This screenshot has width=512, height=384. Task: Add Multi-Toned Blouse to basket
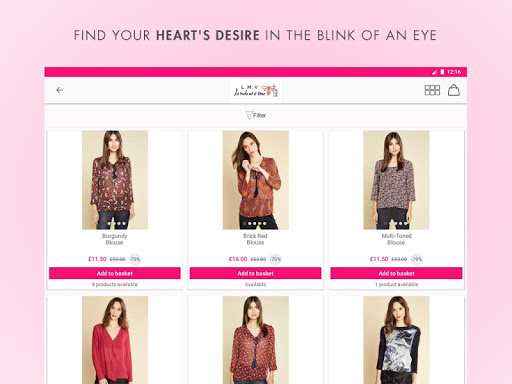396,273
